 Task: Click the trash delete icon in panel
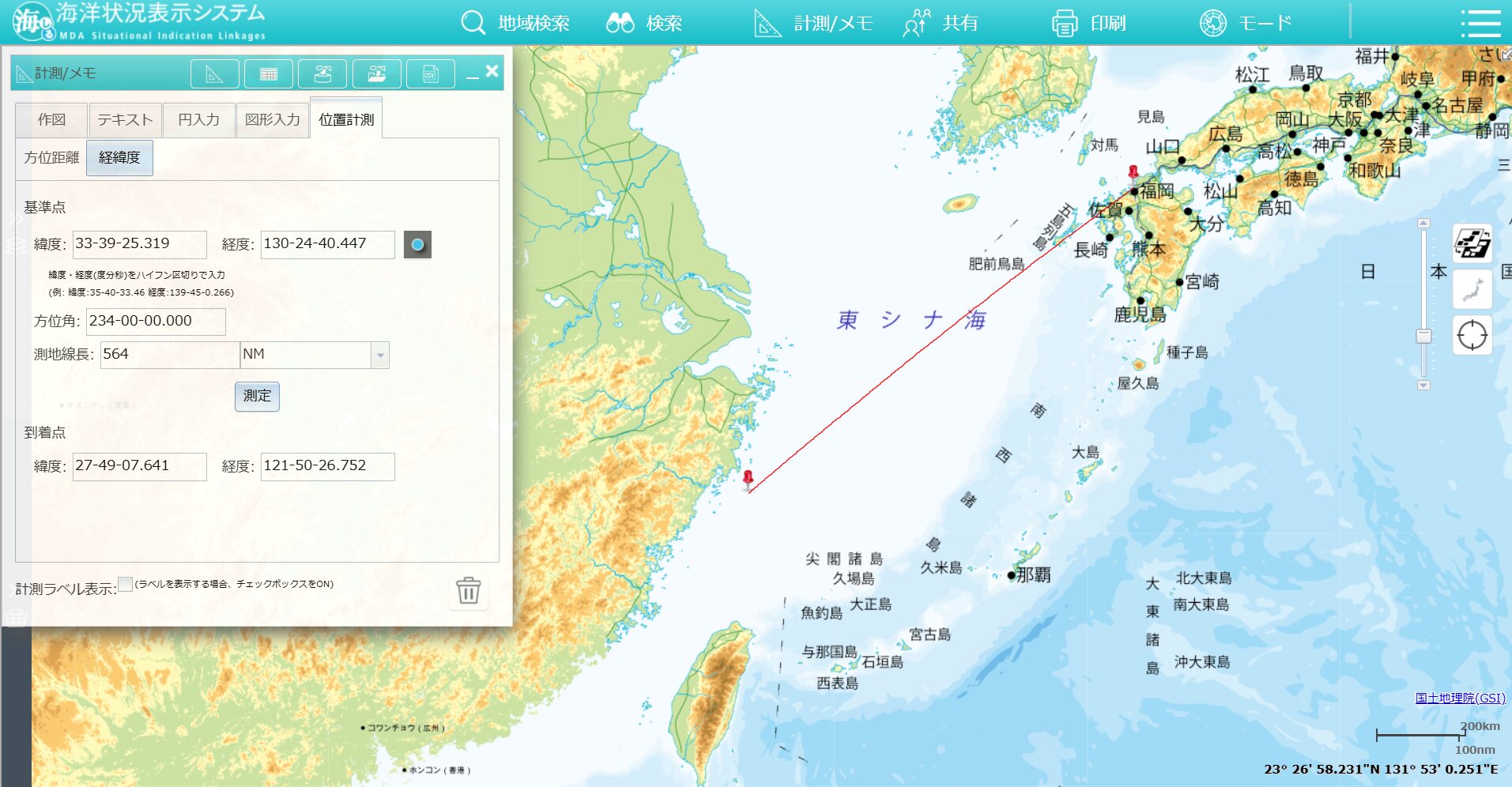(468, 590)
